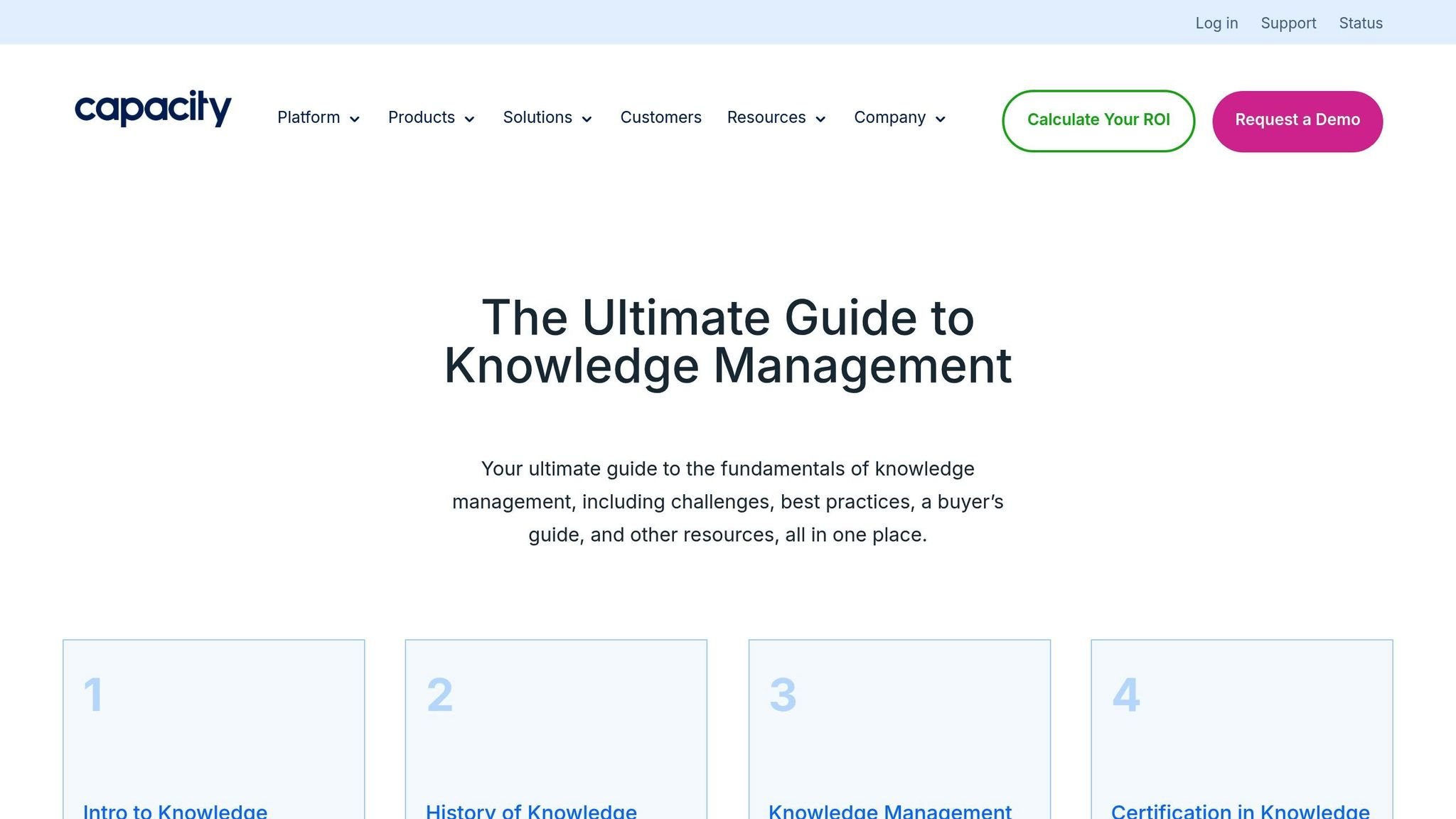The width and height of the screenshot is (1456, 819).
Task: Open the Resources menu chevron
Action: pos(821,119)
